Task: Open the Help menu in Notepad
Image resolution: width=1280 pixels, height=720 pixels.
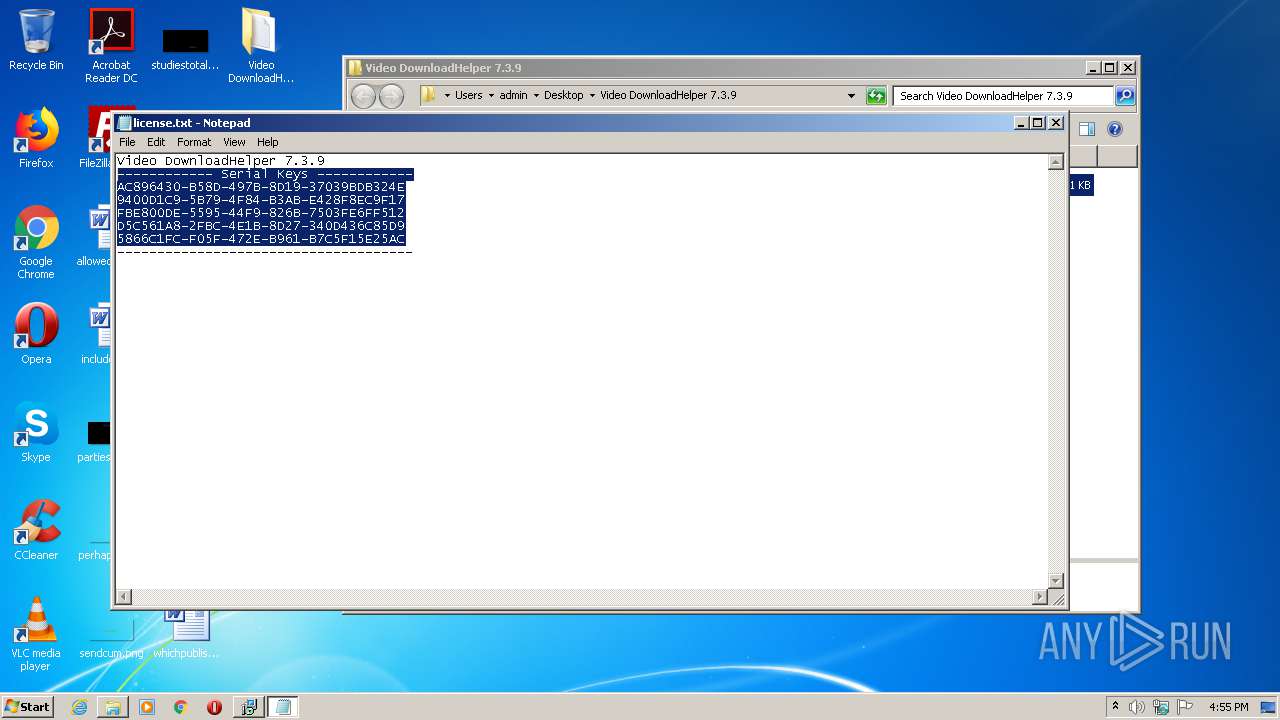Action: [x=267, y=142]
